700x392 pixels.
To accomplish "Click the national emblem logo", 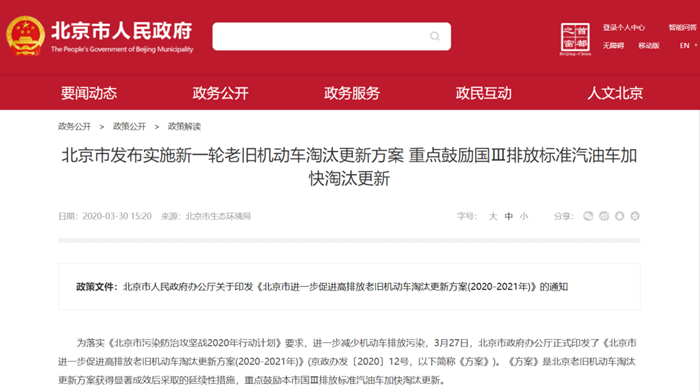I will (25, 36).
